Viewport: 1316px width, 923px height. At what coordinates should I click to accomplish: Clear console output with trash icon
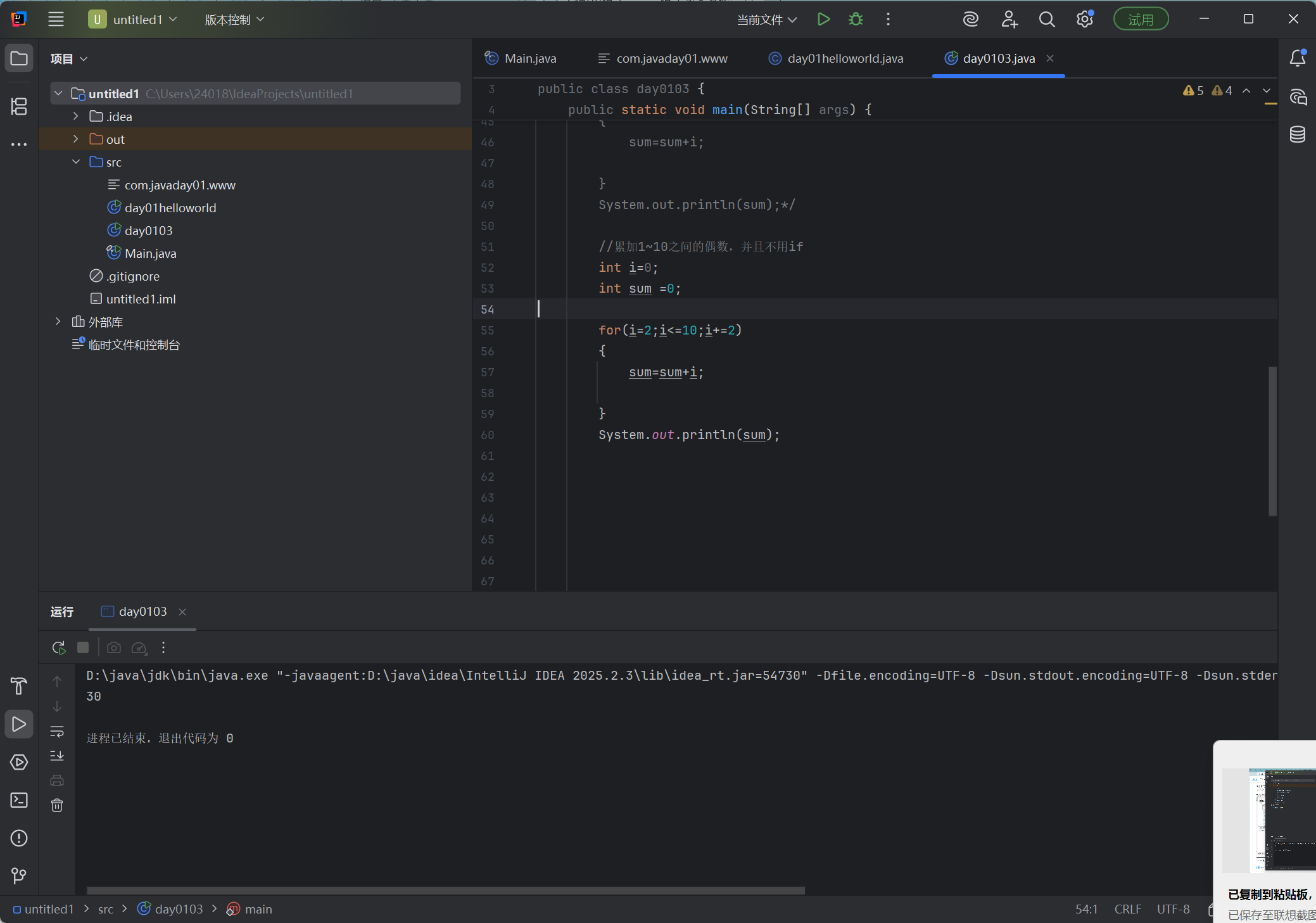(57, 805)
